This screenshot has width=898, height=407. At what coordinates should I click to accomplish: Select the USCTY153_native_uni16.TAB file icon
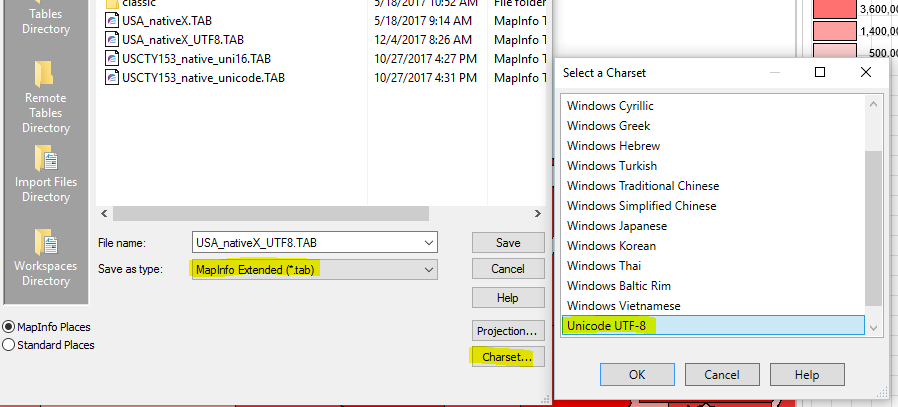point(113,59)
